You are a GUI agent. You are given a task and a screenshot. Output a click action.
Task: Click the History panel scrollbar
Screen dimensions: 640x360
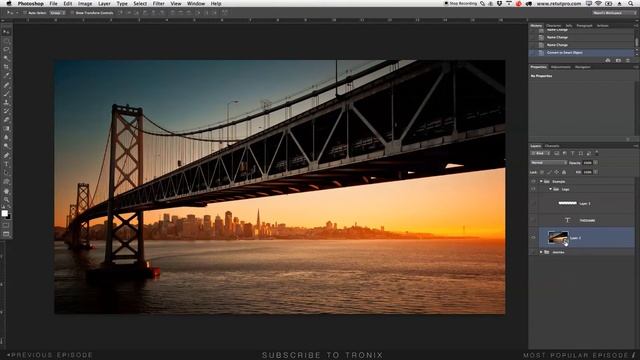(x=636, y=42)
